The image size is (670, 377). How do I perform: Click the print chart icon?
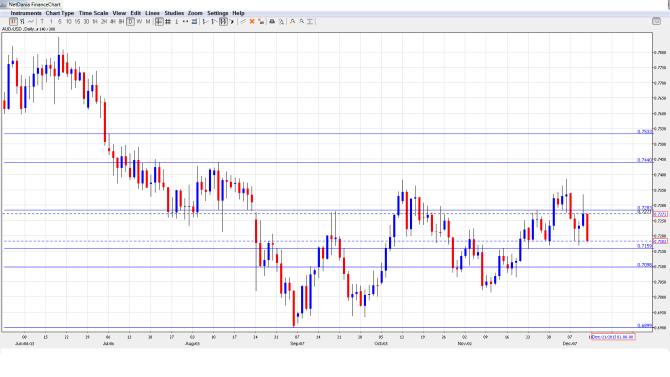click(x=272, y=21)
